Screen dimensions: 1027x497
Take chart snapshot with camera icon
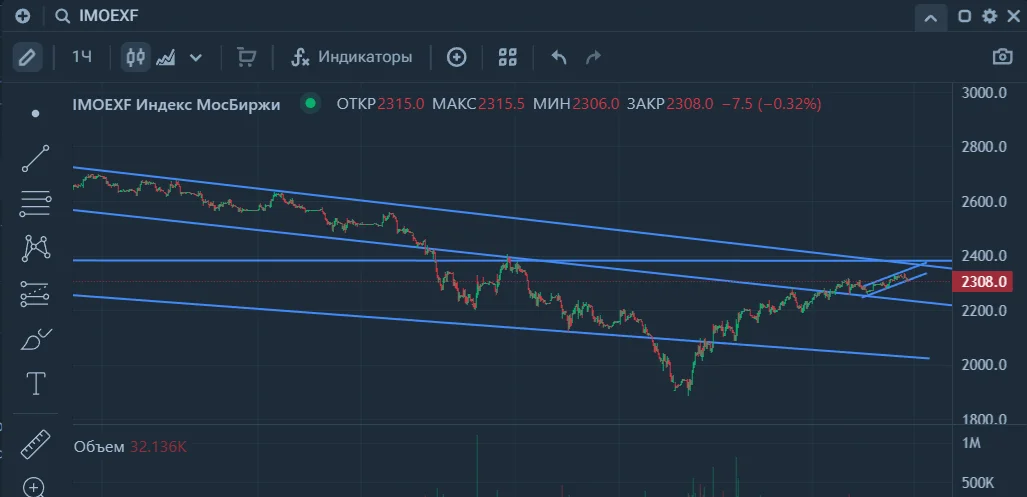pos(1003,57)
